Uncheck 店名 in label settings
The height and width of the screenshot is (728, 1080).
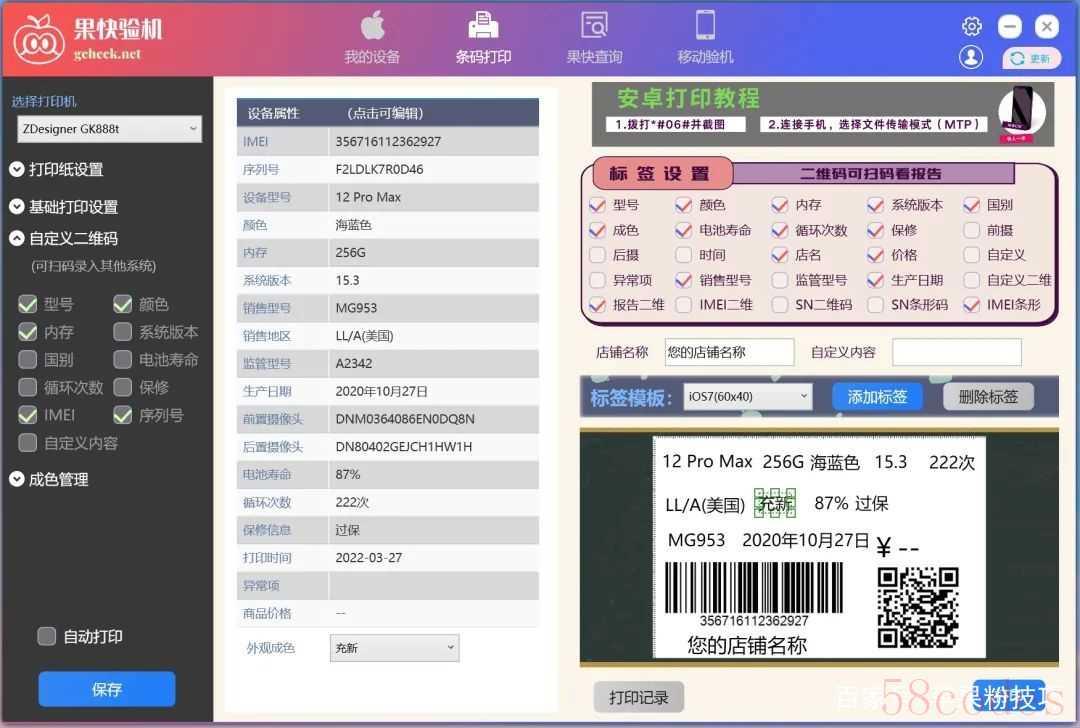coord(780,255)
